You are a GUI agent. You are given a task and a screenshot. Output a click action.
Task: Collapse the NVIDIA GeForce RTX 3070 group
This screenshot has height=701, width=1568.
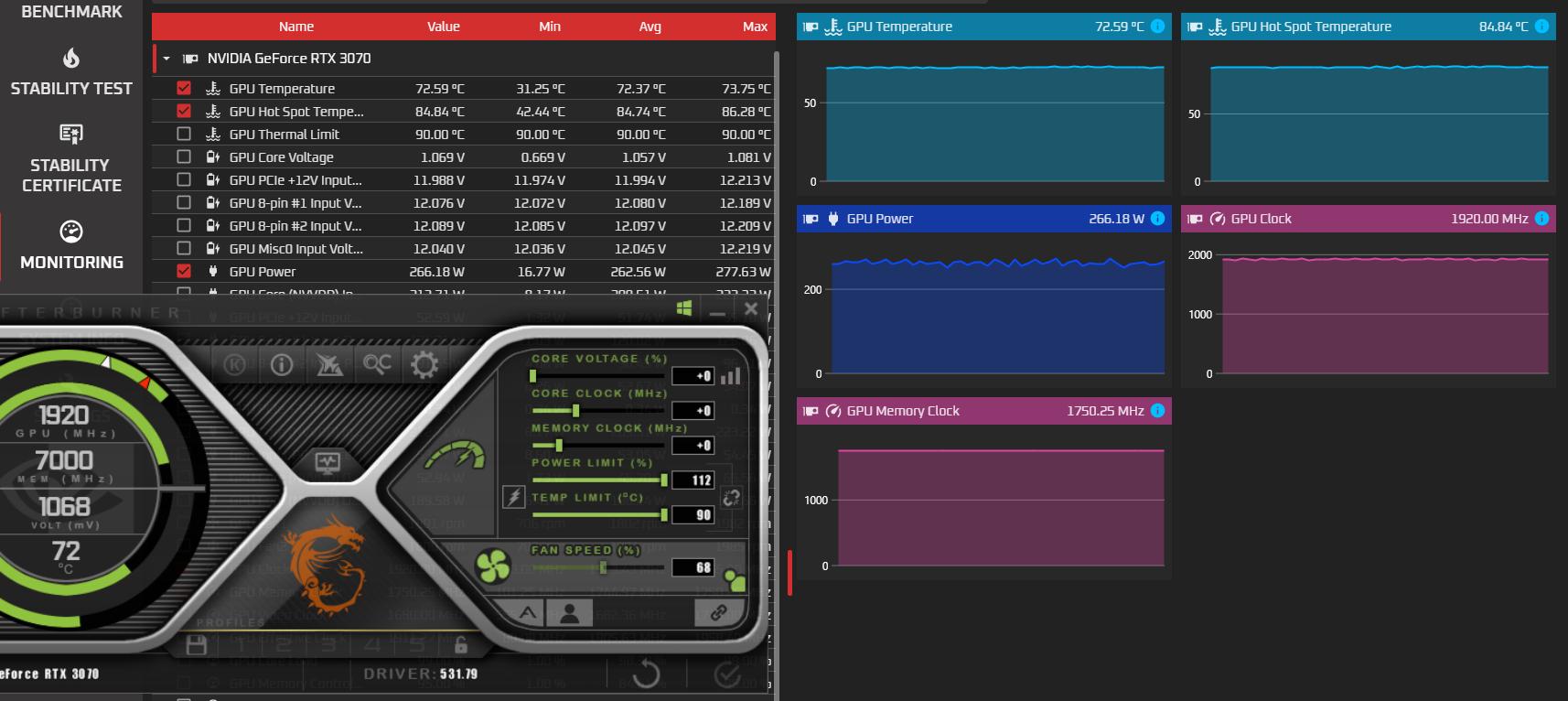pyautogui.click(x=166, y=59)
